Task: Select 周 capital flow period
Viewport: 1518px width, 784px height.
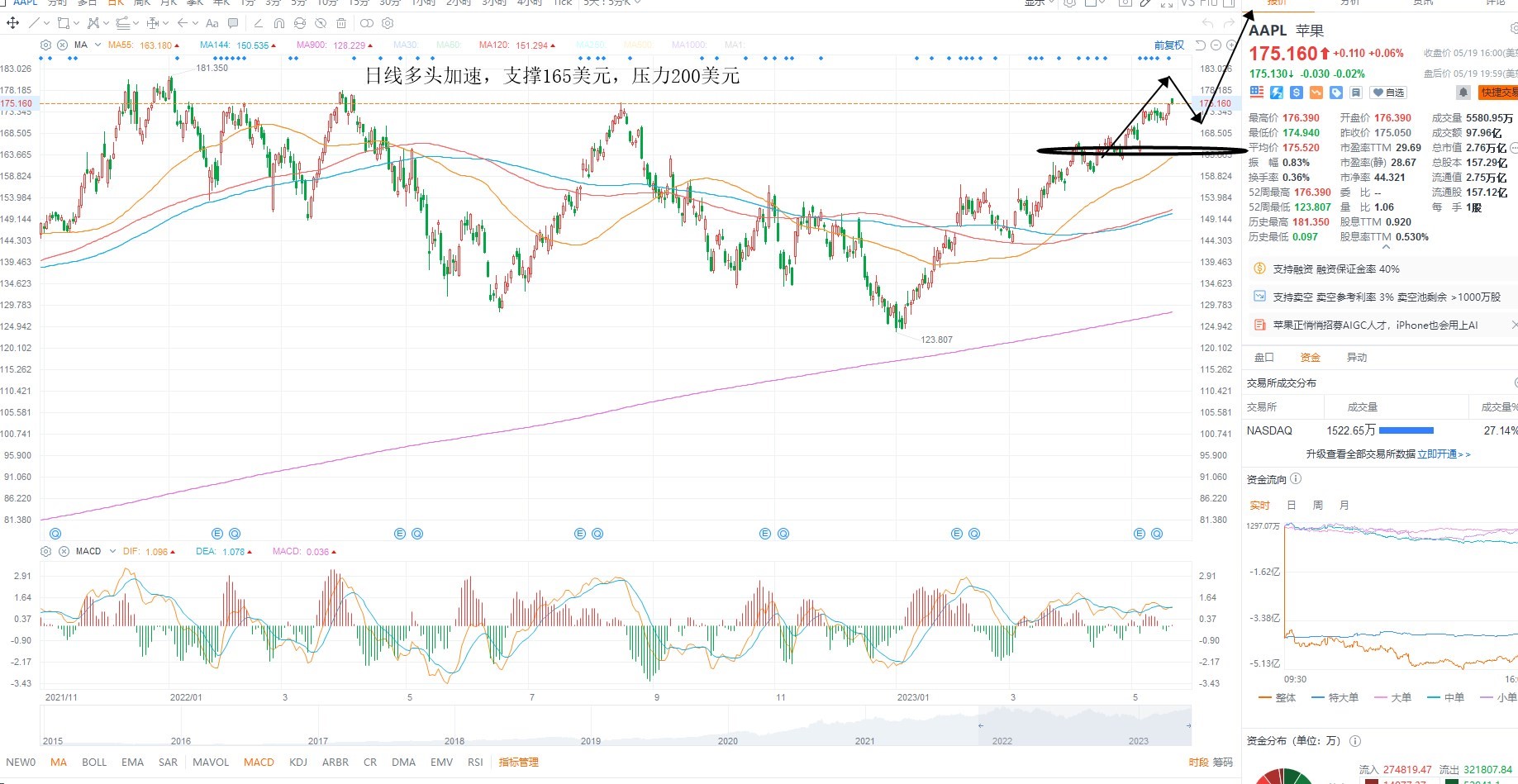Action: point(1318,506)
